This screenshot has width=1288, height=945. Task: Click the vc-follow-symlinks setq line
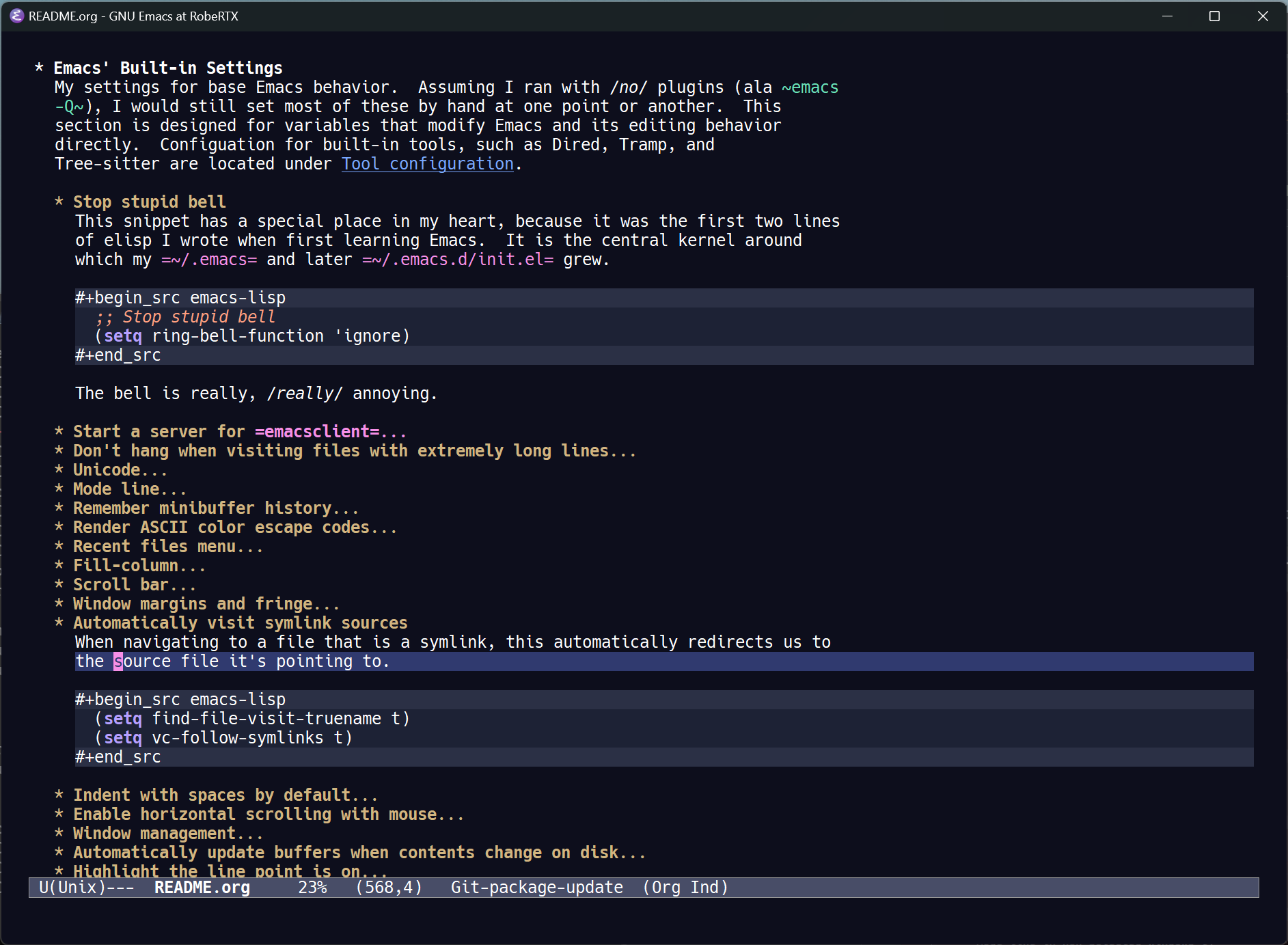coord(223,738)
